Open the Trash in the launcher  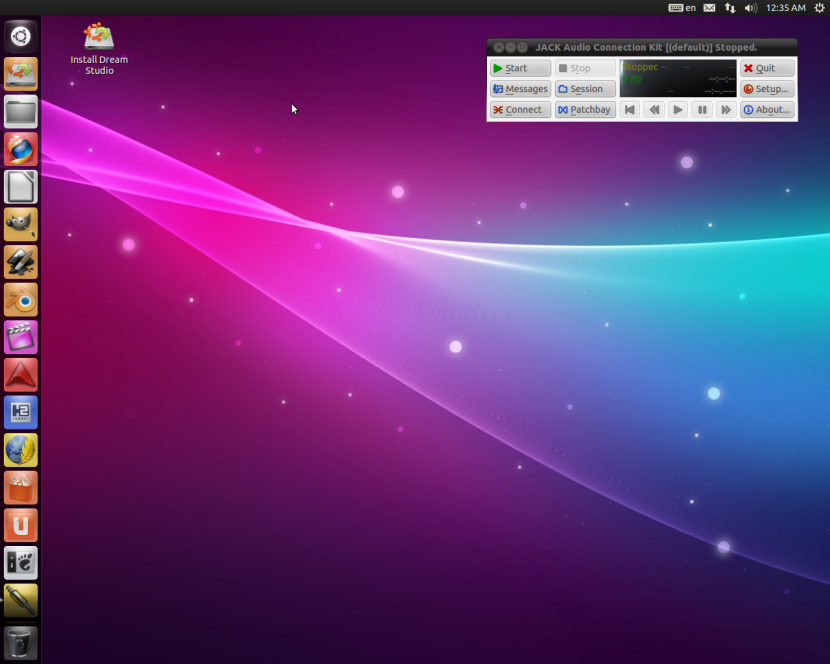pyautogui.click(x=21, y=642)
